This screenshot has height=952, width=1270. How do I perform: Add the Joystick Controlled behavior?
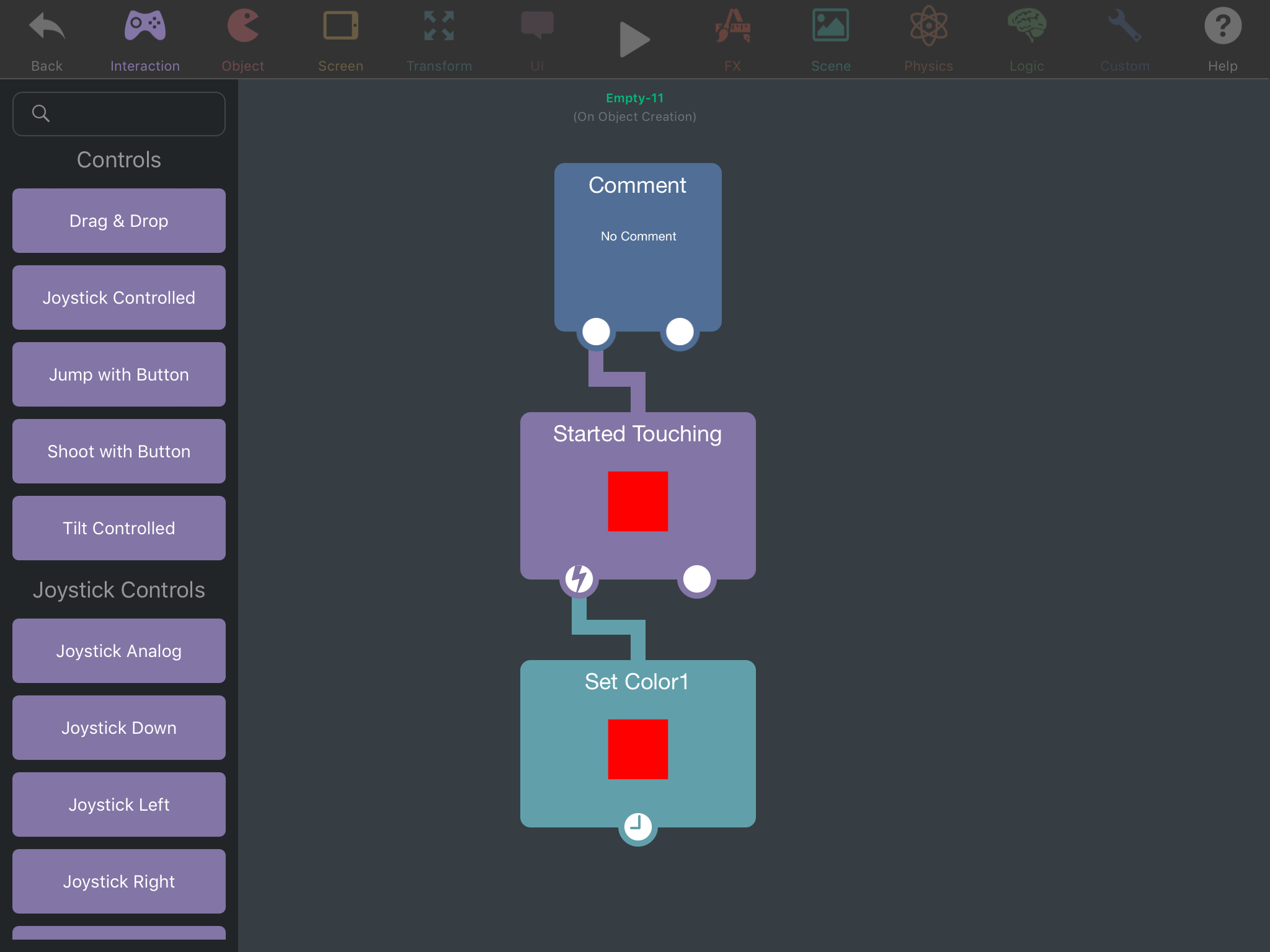point(119,297)
